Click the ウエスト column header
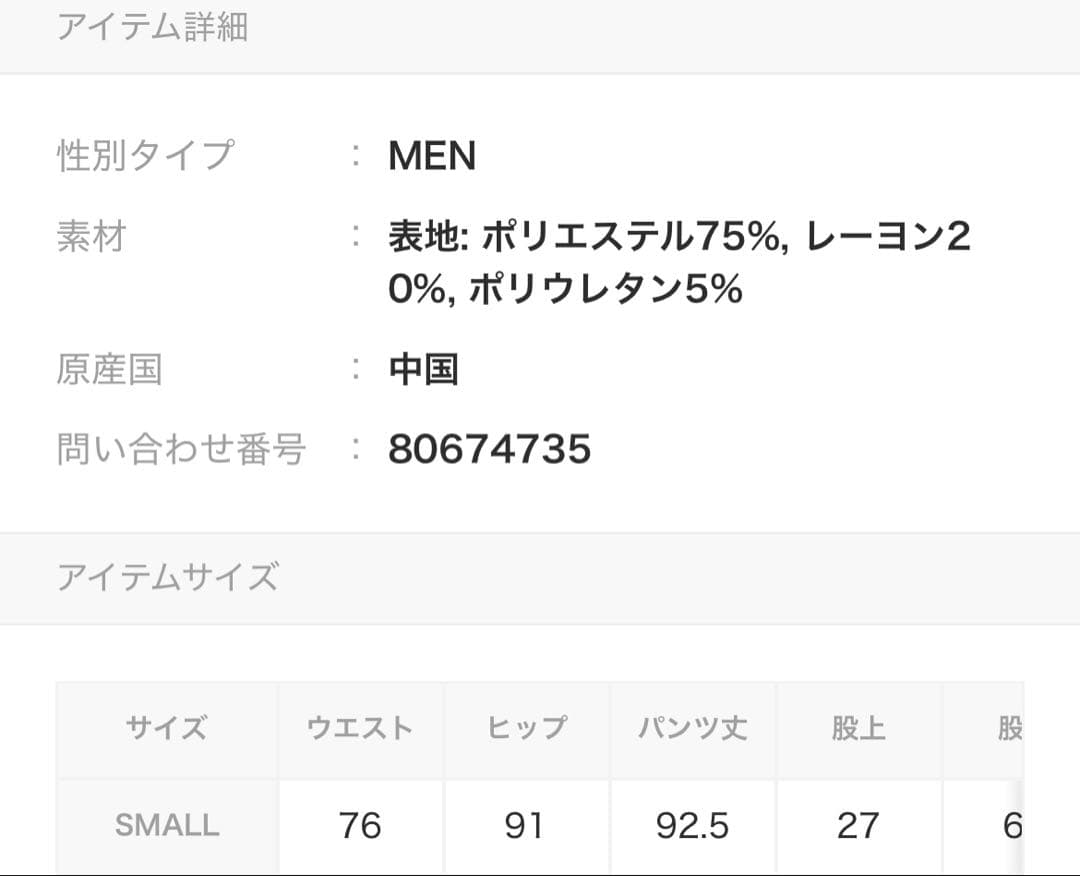Screen dimensions: 1080x876 point(360,728)
